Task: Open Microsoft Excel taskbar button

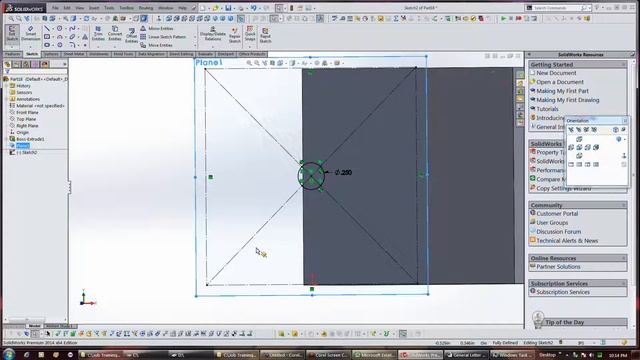Action: pyautogui.click(x=374, y=355)
